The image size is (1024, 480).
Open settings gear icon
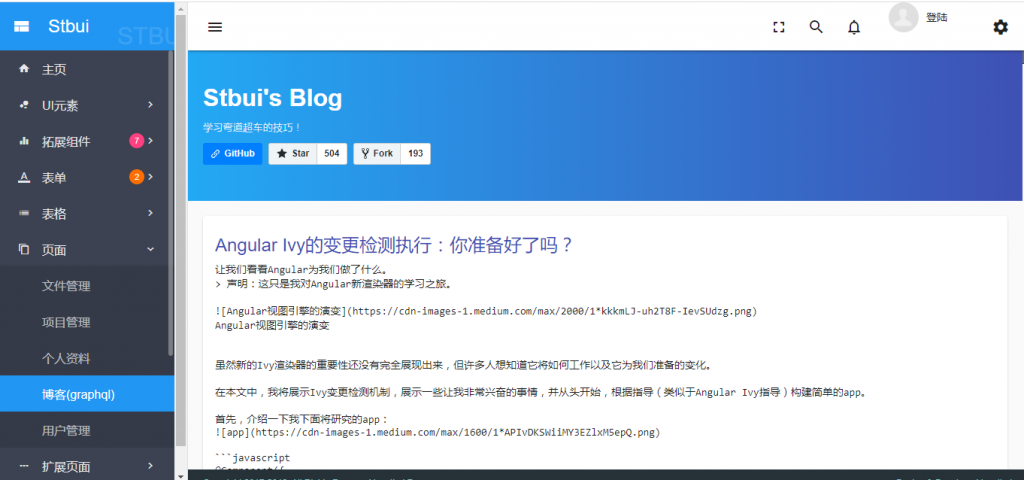(x=1000, y=27)
